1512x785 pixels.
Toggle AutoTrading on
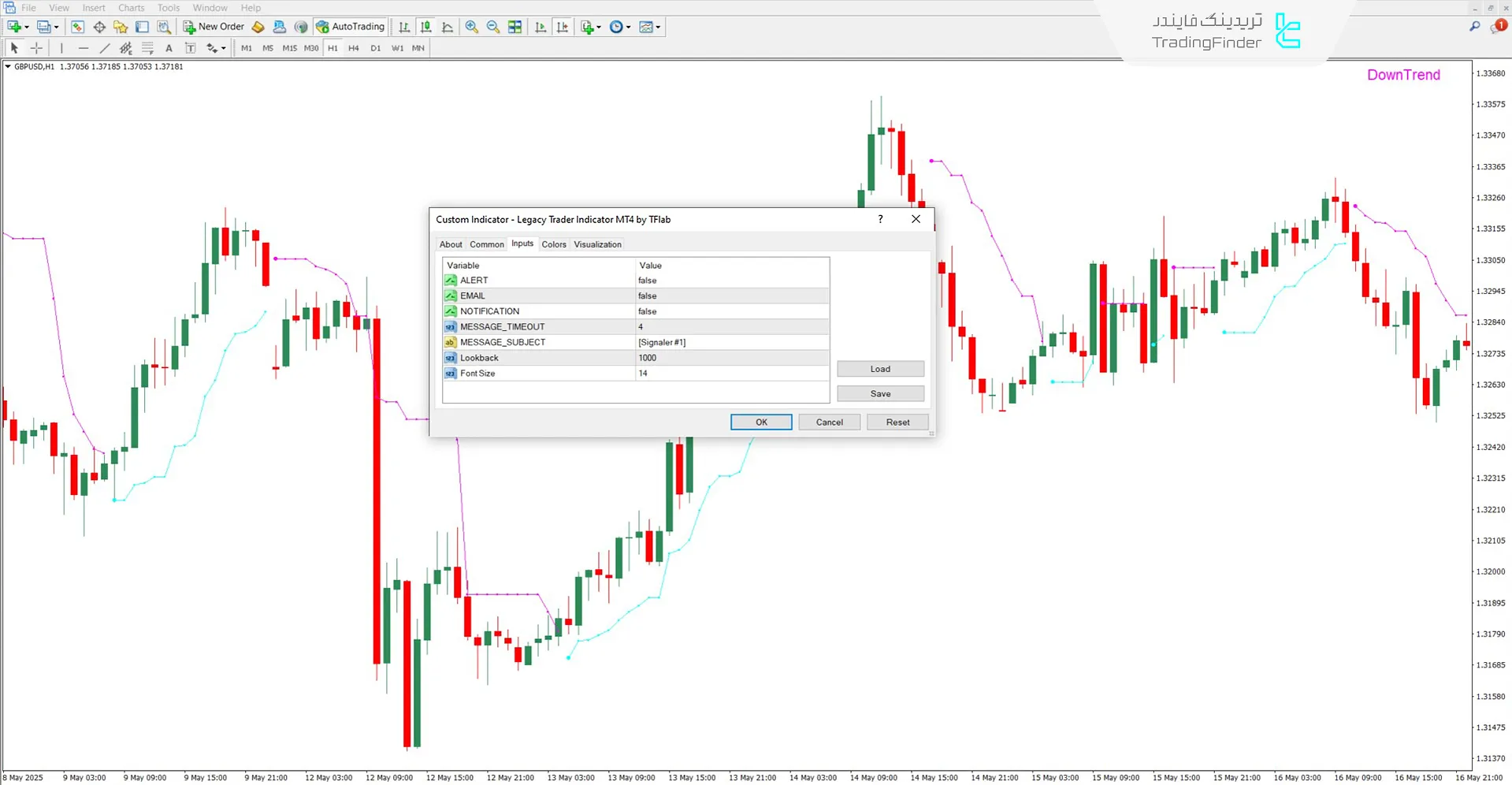tap(350, 26)
